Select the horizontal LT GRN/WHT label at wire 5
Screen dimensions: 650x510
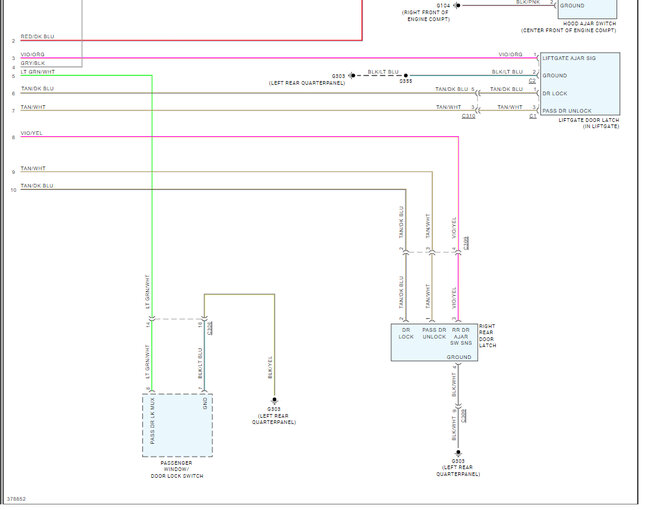coord(38,72)
